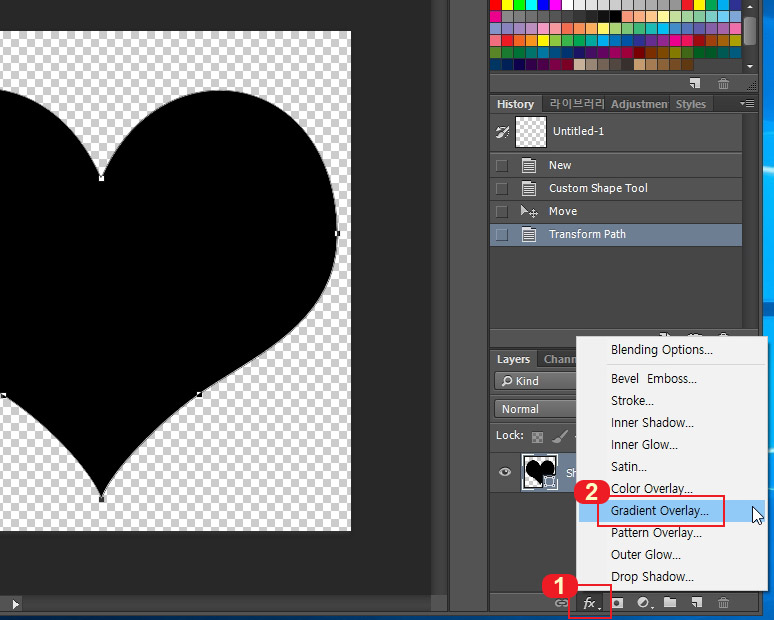774x620 pixels.
Task: Create a new group with the folder icon
Action: coord(670,602)
